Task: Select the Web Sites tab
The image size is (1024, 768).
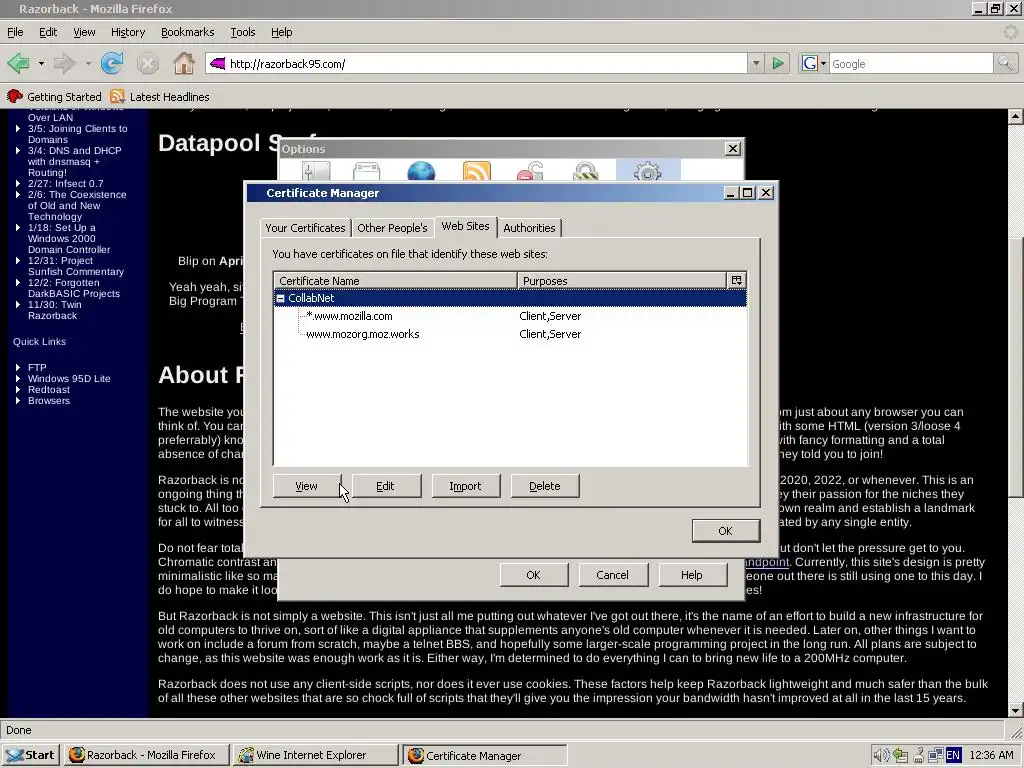Action: pos(465,226)
